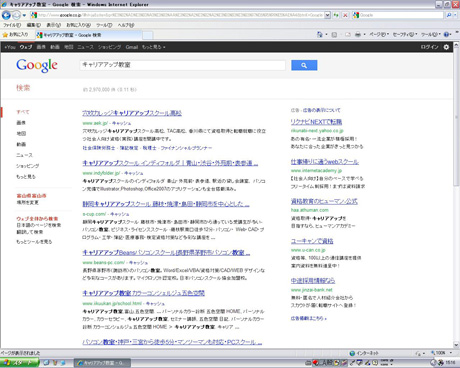
Task: Open the ヘルプ(H) menu
Action: 126,25
